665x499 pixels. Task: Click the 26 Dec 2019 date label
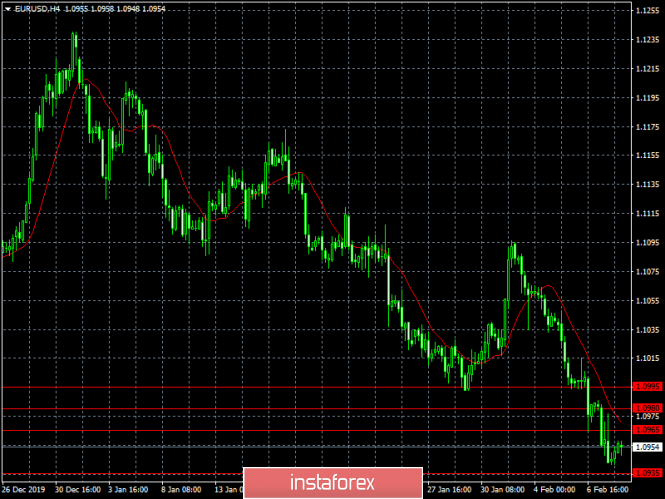23,489
